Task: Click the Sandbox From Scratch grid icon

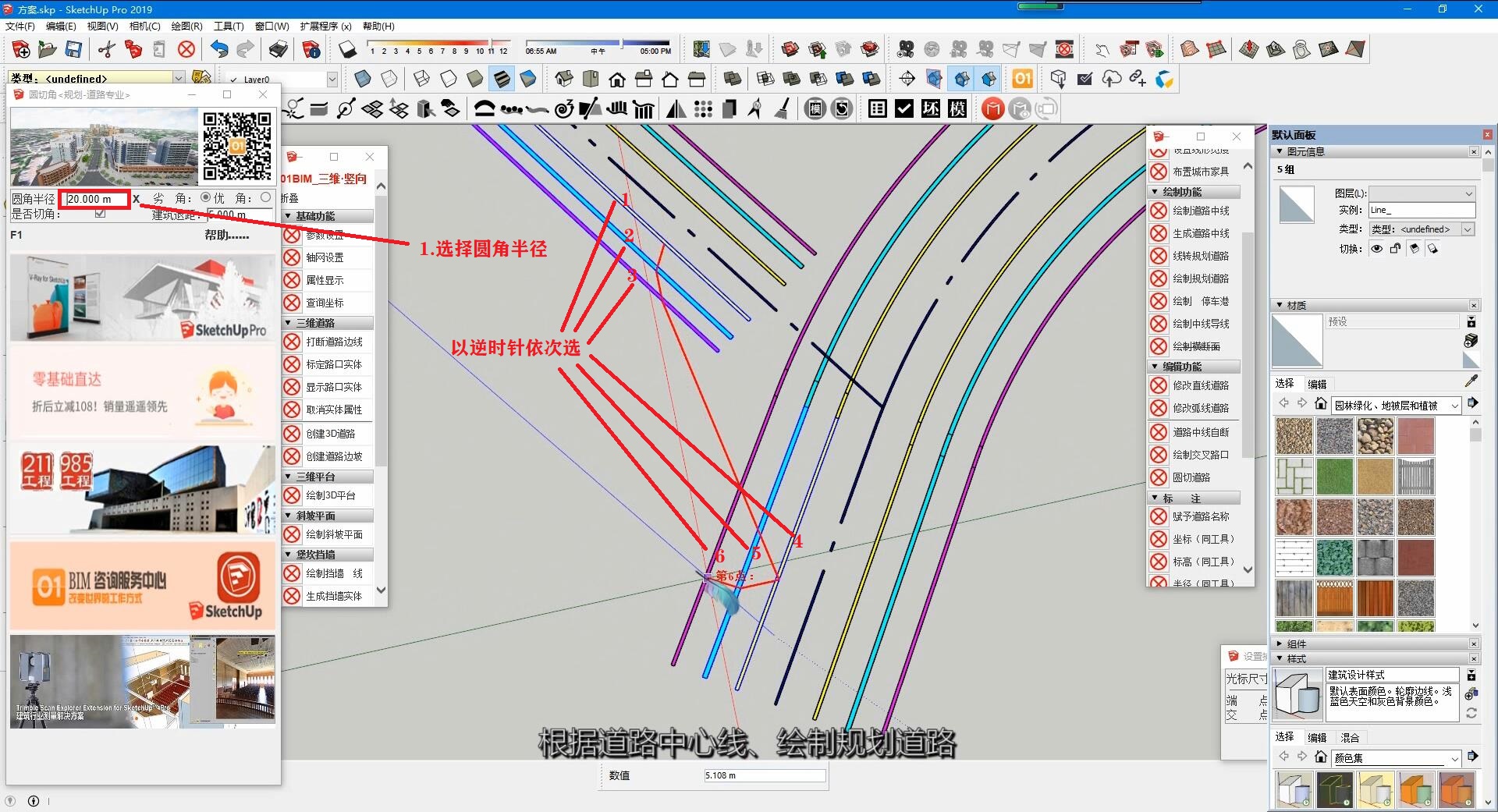Action: coord(1216,50)
